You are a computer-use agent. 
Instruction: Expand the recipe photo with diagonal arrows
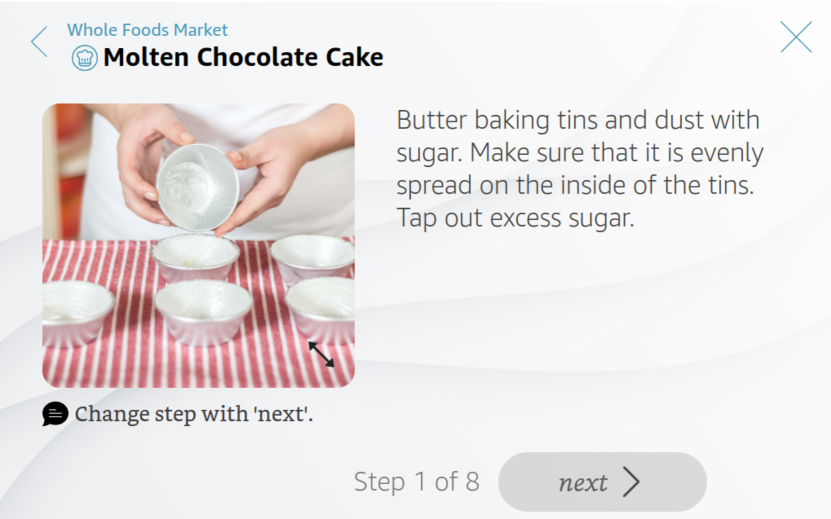click(x=321, y=354)
